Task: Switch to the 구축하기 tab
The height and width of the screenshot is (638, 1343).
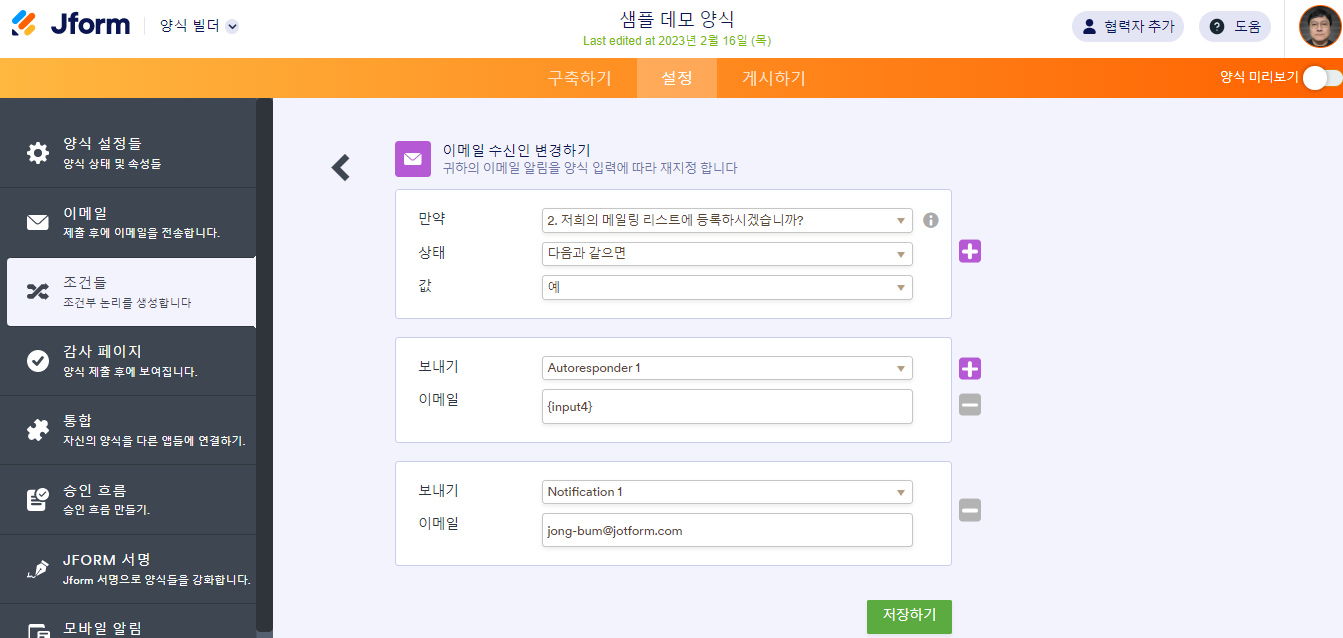Action: click(579, 78)
